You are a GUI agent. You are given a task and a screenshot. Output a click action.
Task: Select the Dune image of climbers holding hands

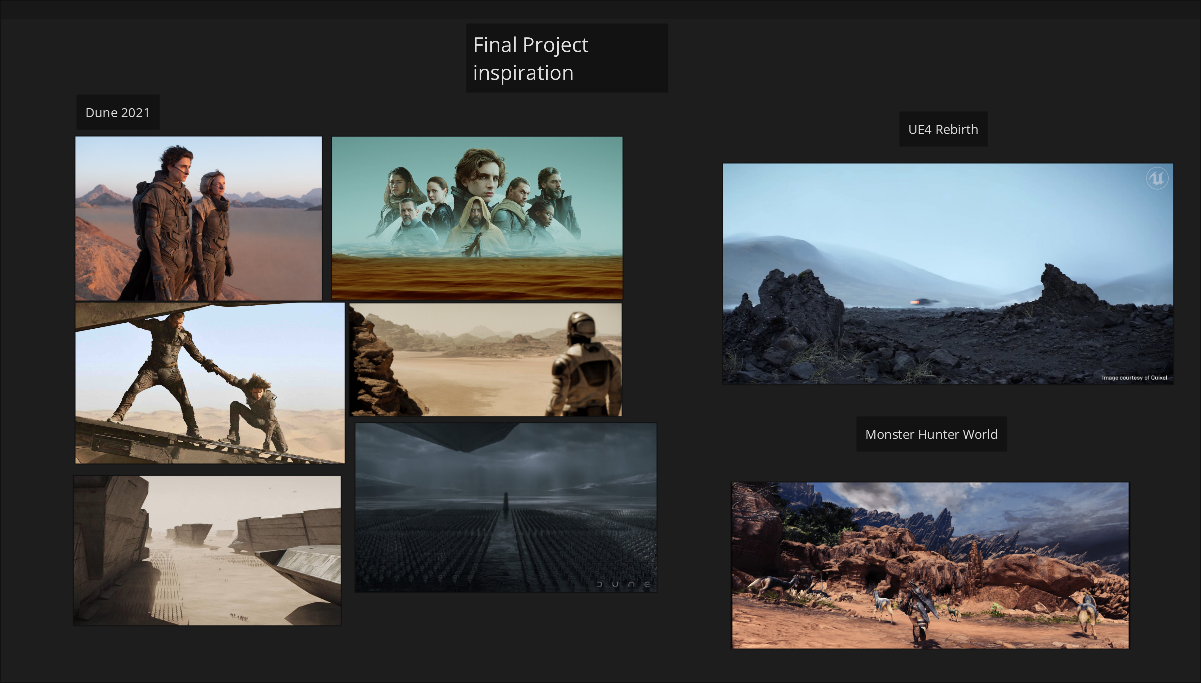[x=210, y=383]
